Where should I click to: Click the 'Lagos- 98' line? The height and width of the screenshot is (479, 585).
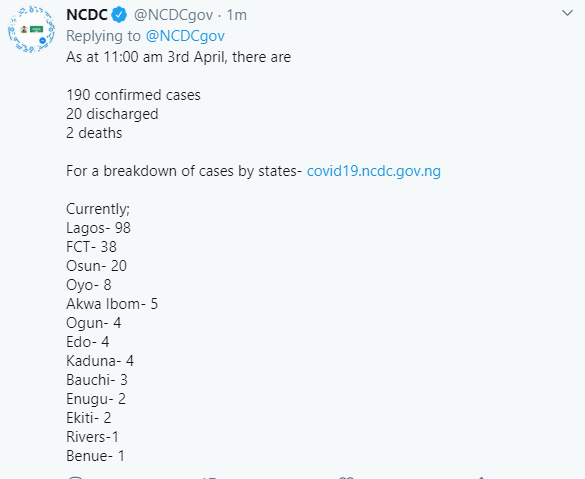pyautogui.click(x=98, y=228)
